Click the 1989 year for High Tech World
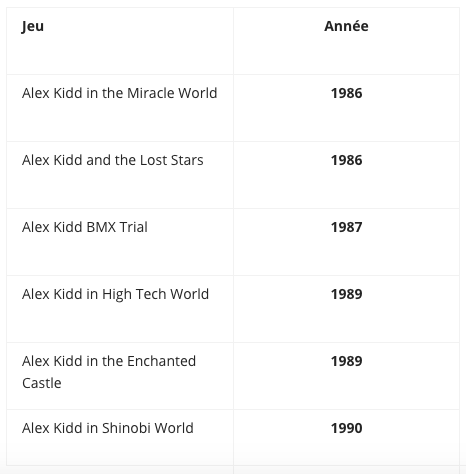Image resolution: width=466 pixels, height=474 pixels. point(346,294)
